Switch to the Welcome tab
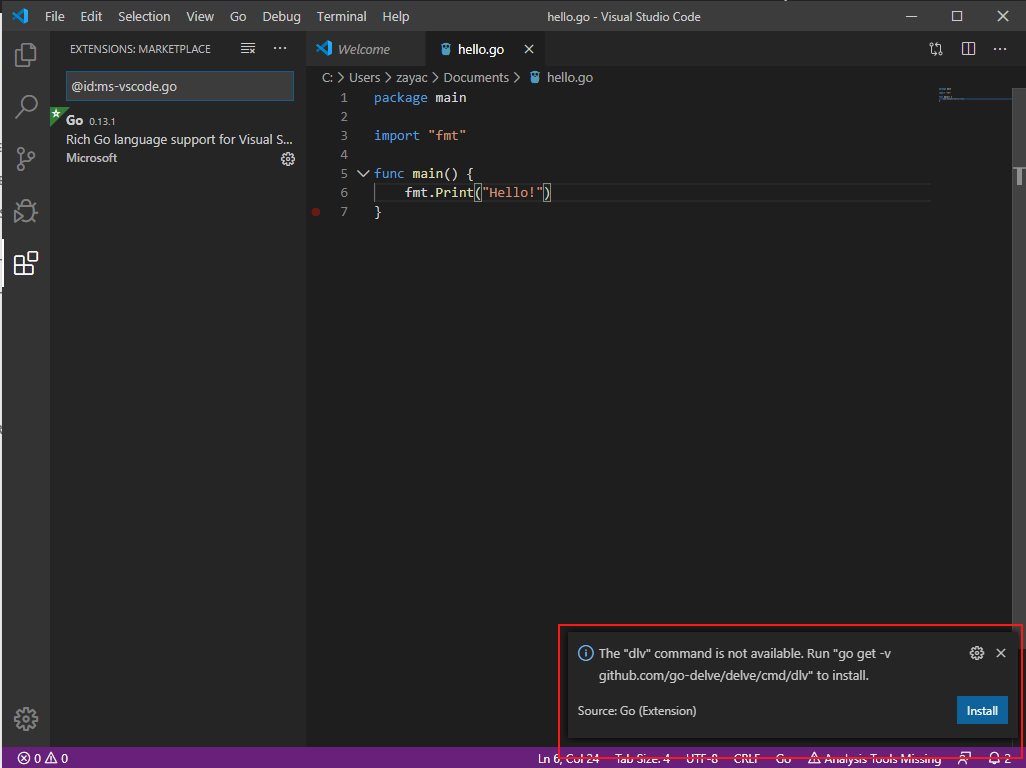Image resolution: width=1026 pixels, height=768 pixels. click(365, 49)
